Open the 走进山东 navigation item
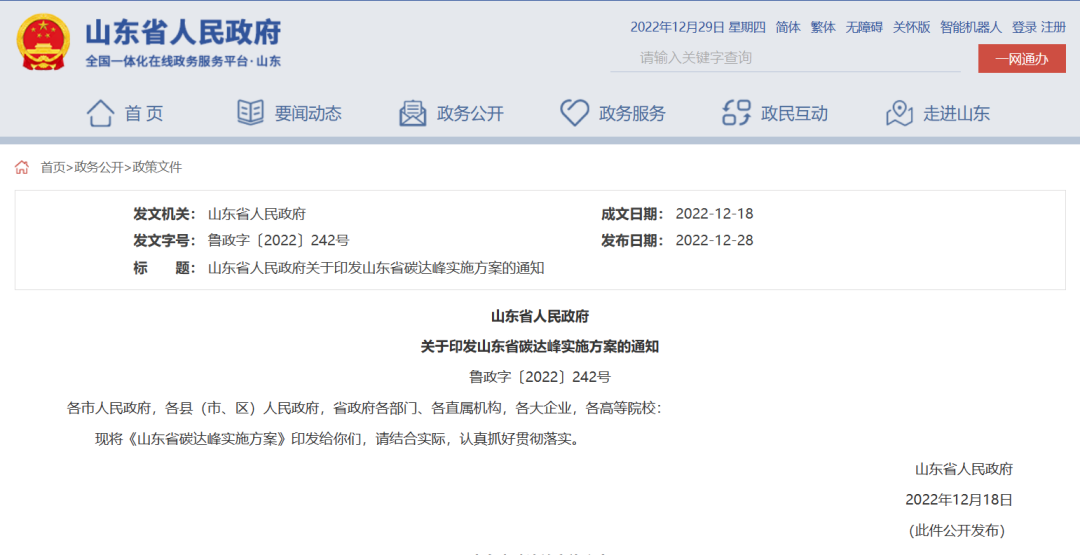Viewport: 1080px width, 555px height. click(x=957, y=114)
